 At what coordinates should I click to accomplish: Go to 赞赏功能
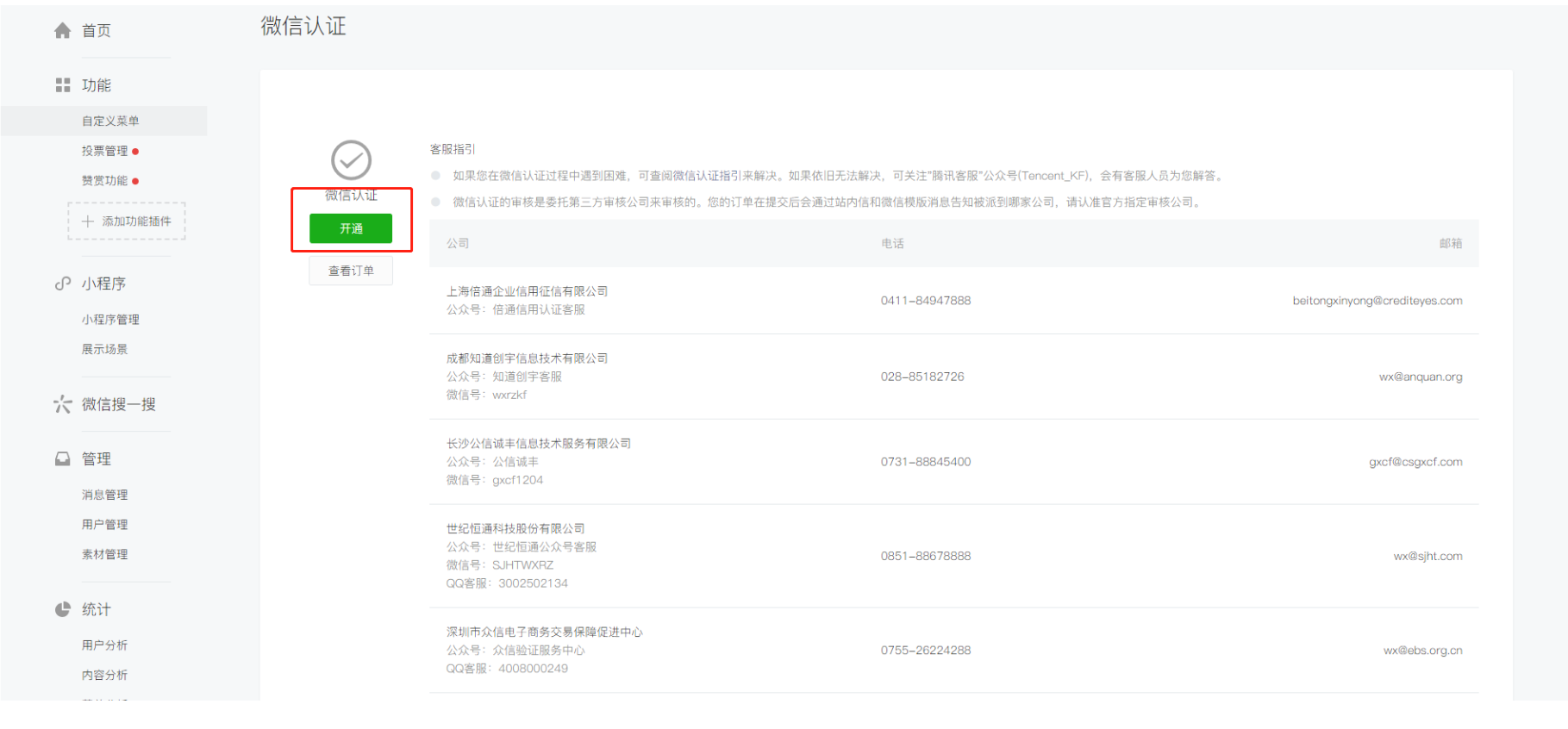(104, 181)
